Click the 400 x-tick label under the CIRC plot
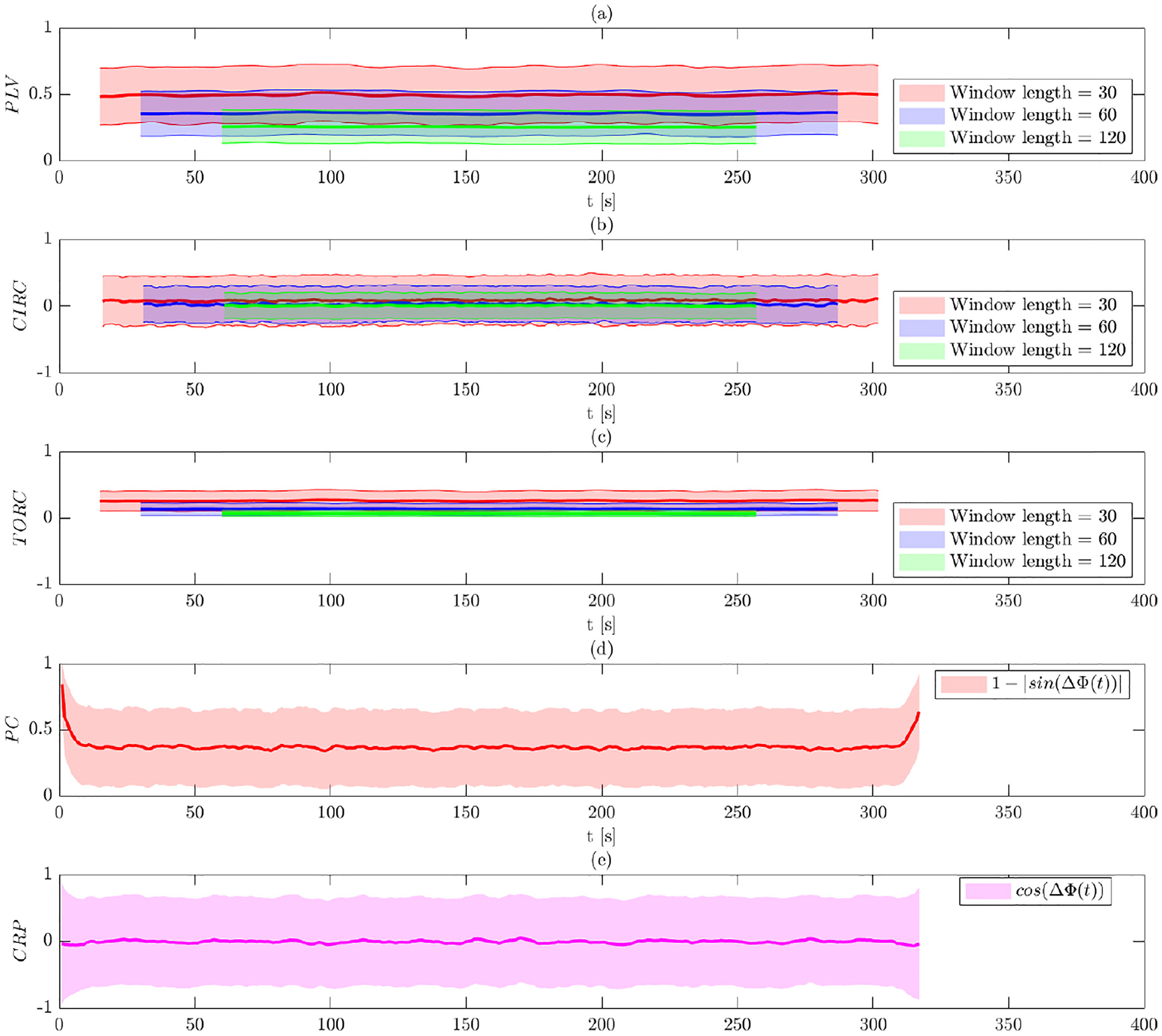1162x1036 pixels. tap(1144, 390)
